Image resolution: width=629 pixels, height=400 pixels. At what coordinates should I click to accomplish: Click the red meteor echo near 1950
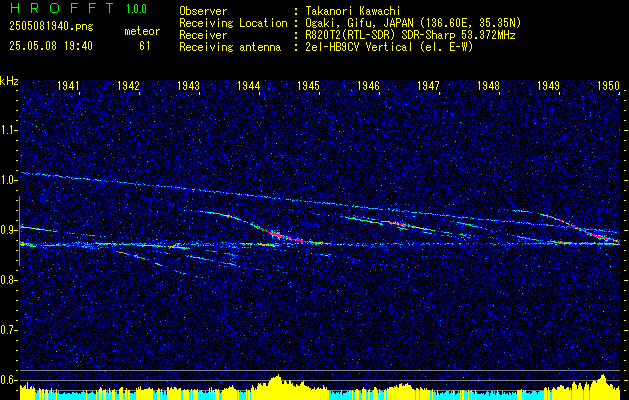[x=596, y=235]
